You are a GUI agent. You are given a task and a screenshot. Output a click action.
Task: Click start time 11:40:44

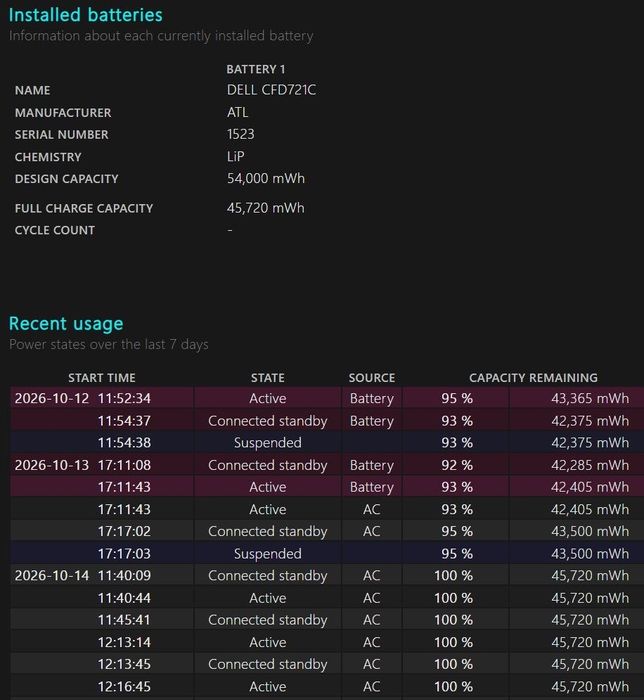(x=125, y=598)
